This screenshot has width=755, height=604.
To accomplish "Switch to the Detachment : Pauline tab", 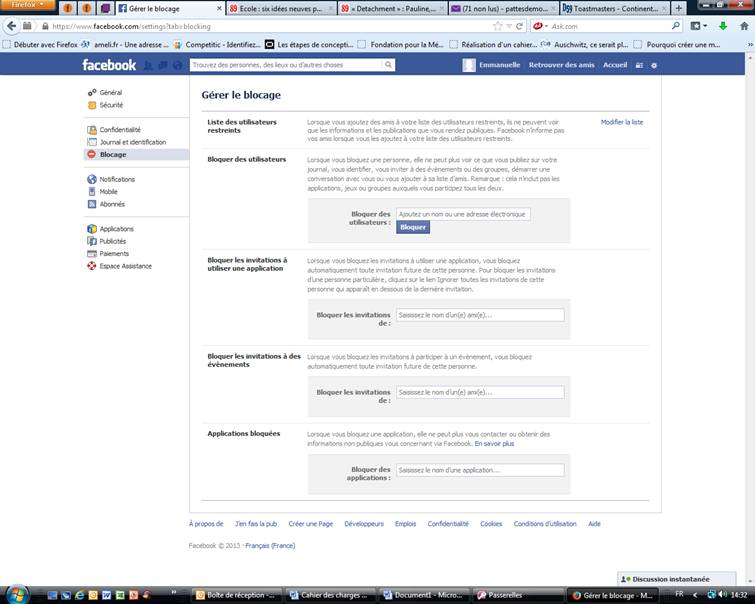I will 391,8.
